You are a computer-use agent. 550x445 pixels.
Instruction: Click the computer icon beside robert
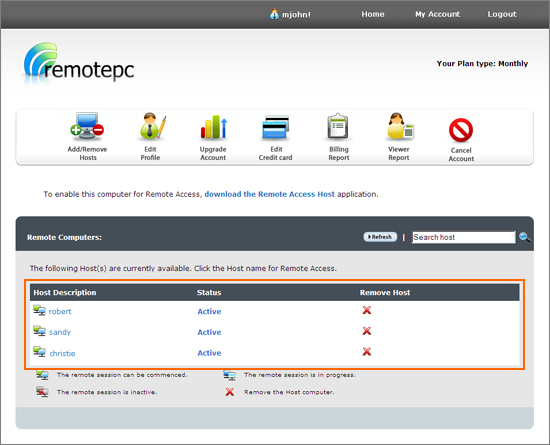click(x=39, y=310)
